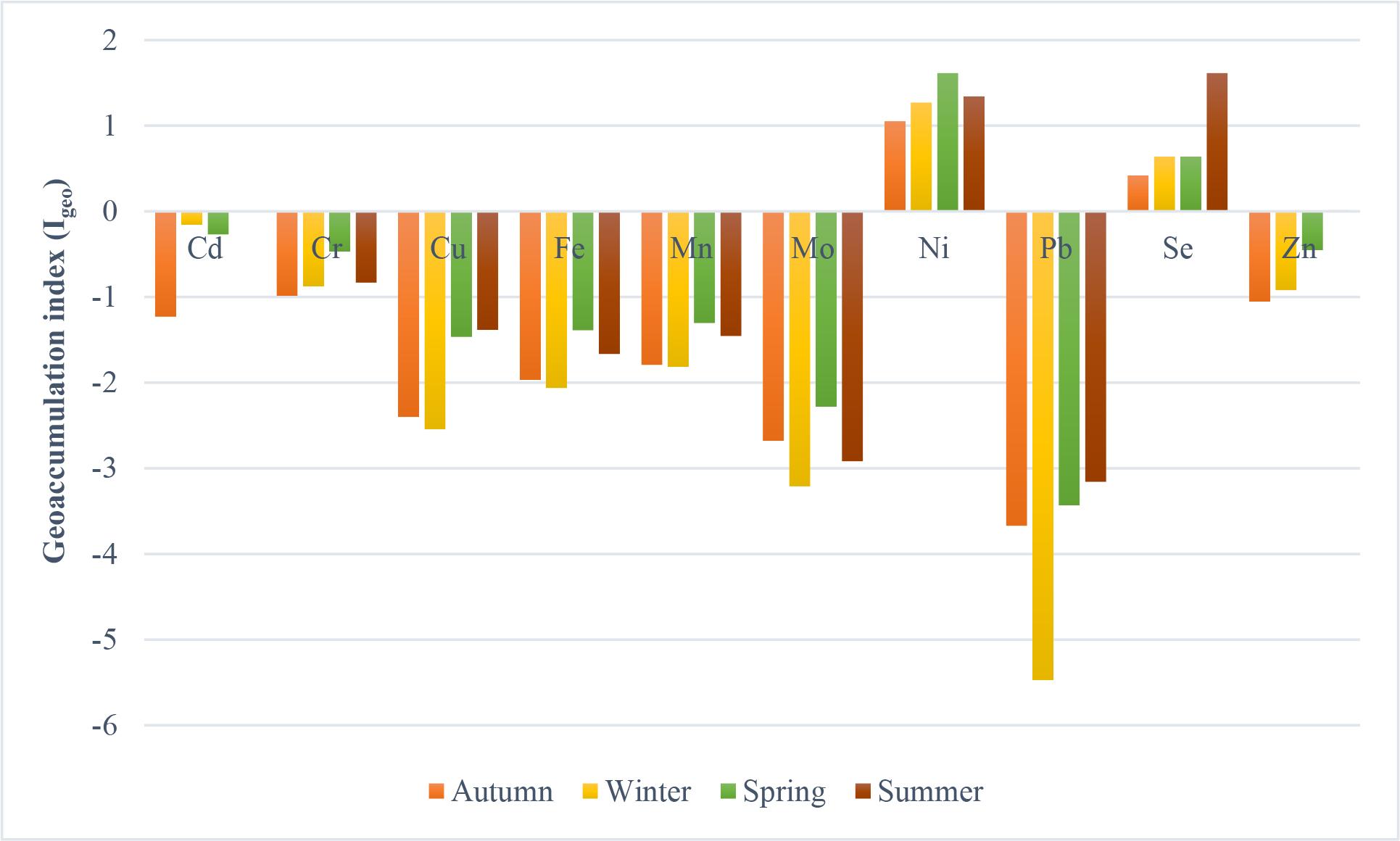
Task: Click the Autumn legend label text
Action: pos(502,792)
